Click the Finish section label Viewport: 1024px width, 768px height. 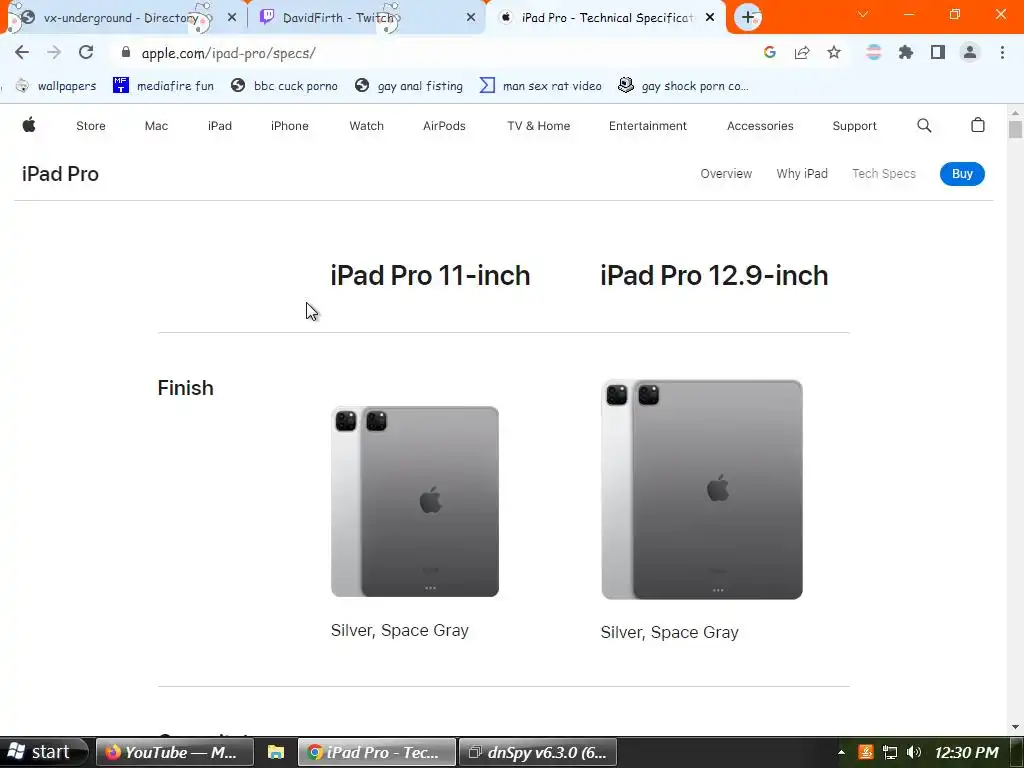point(185,388)
